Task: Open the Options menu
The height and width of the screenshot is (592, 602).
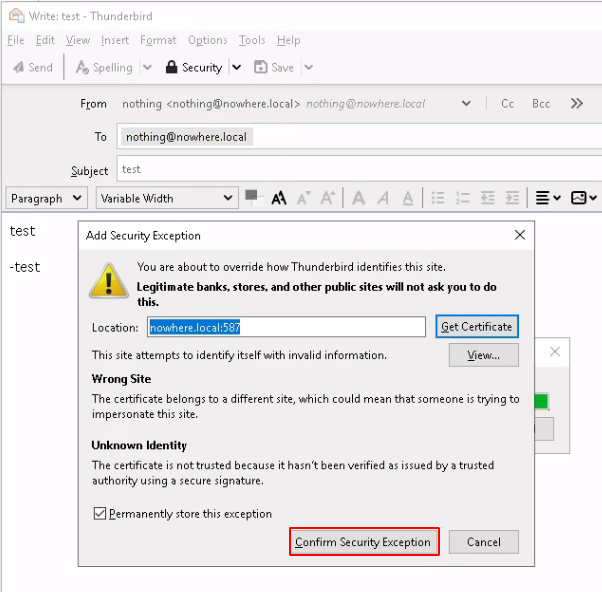Action: tap(208, 40)
